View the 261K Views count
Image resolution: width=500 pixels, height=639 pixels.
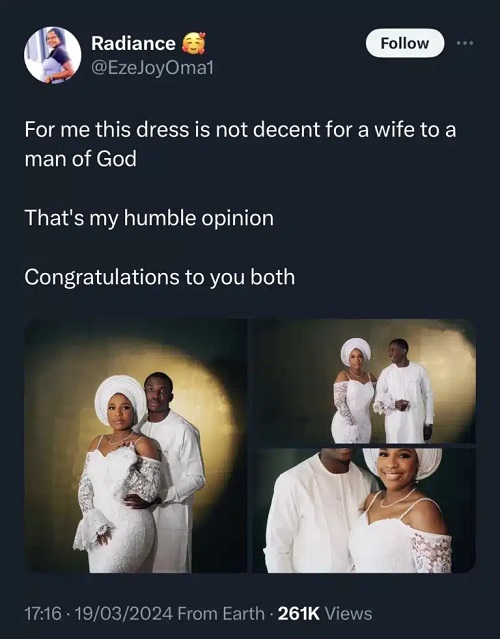[325, 613]
